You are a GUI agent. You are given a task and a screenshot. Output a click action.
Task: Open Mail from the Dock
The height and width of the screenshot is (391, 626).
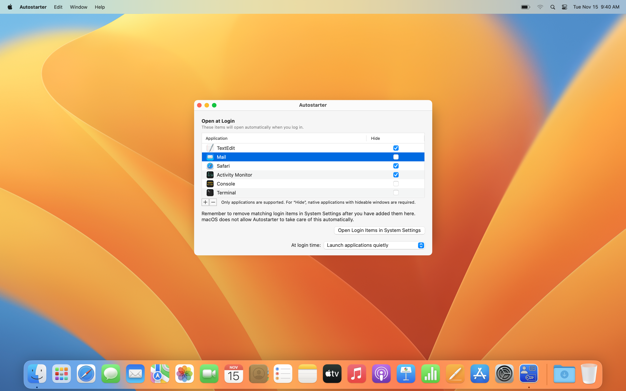point(135,374)
